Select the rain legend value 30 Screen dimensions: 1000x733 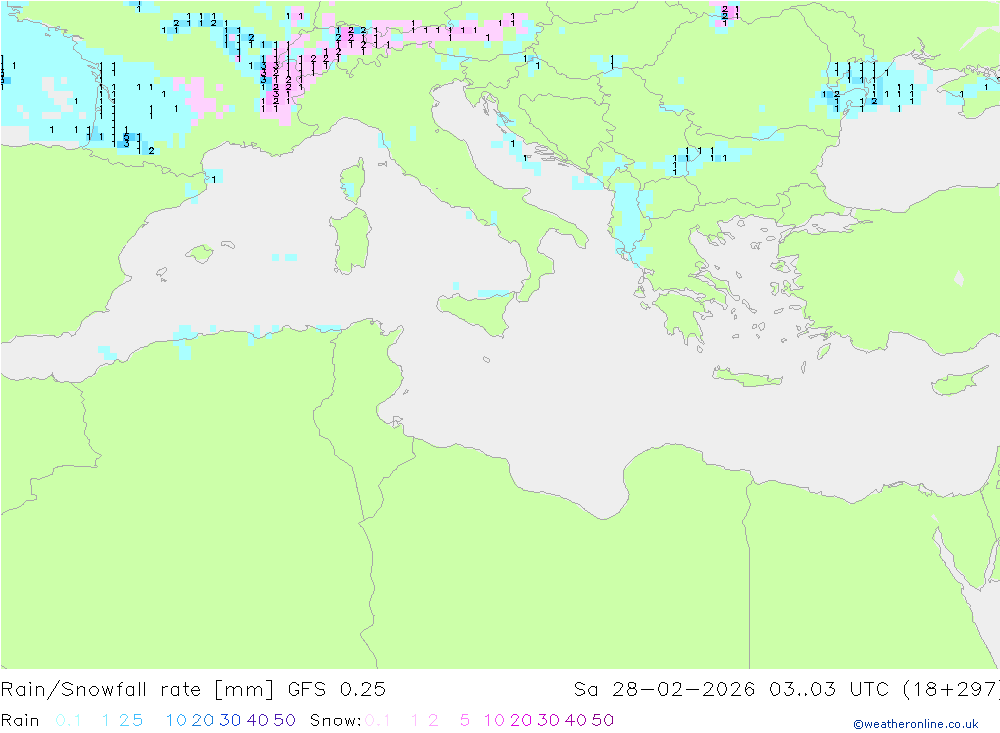tap(230, 720)
